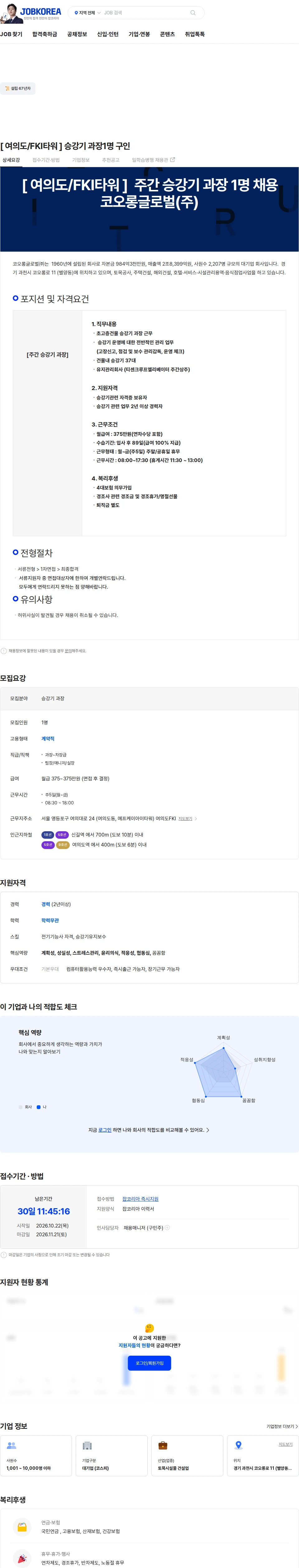Viewport: 299px width, 1568px height.
Task: Click the 1호선 badge for 신길역
Action: click(x=47, y=835)
